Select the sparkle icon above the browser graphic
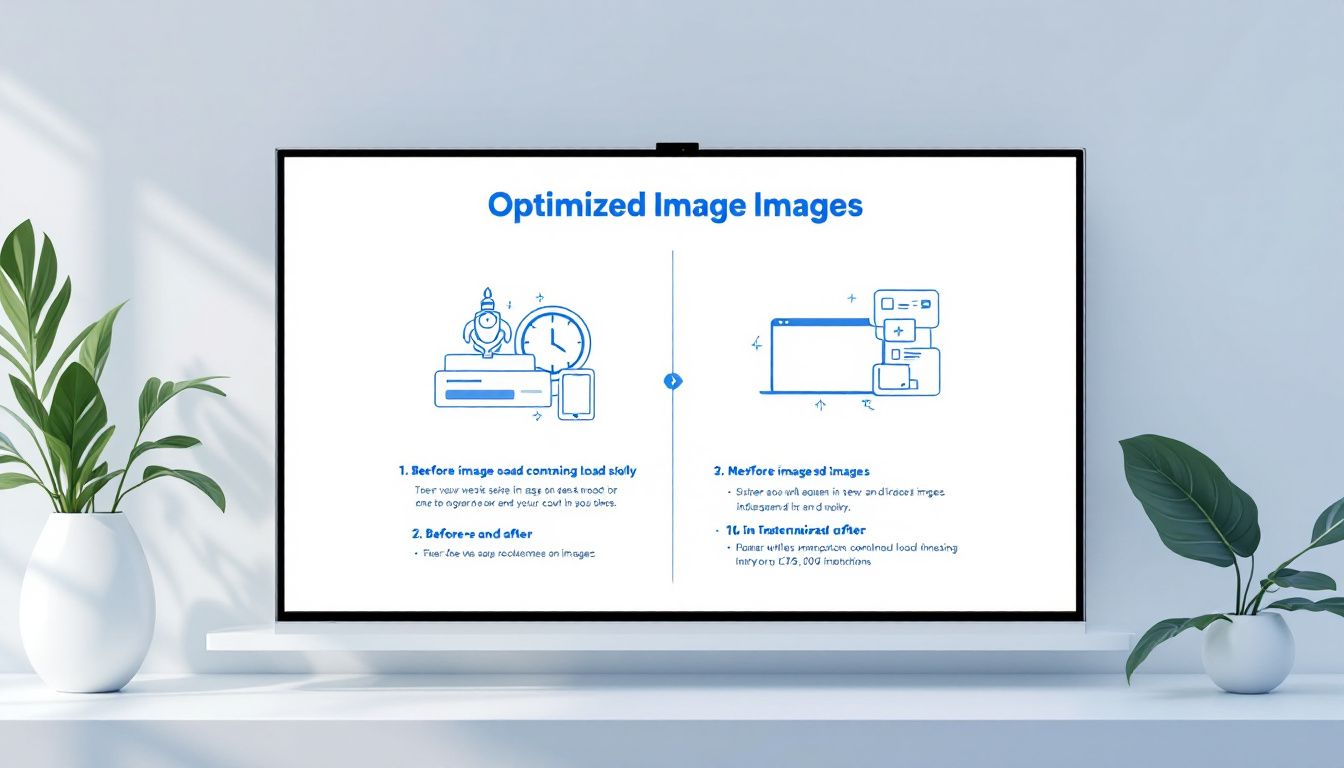 [851, 297]
